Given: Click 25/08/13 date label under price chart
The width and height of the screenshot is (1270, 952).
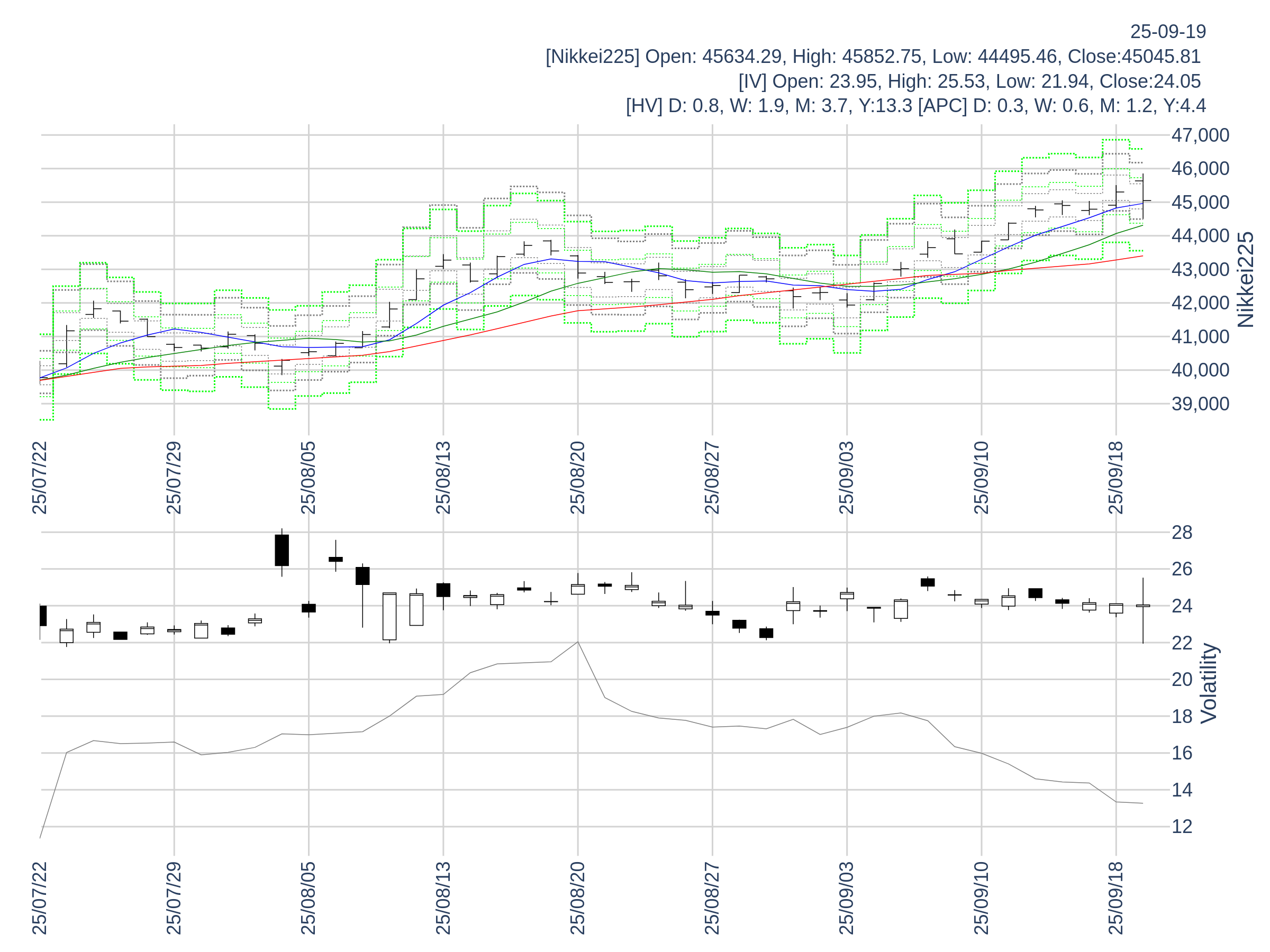Looking at the screenshot, I should 443,478.
